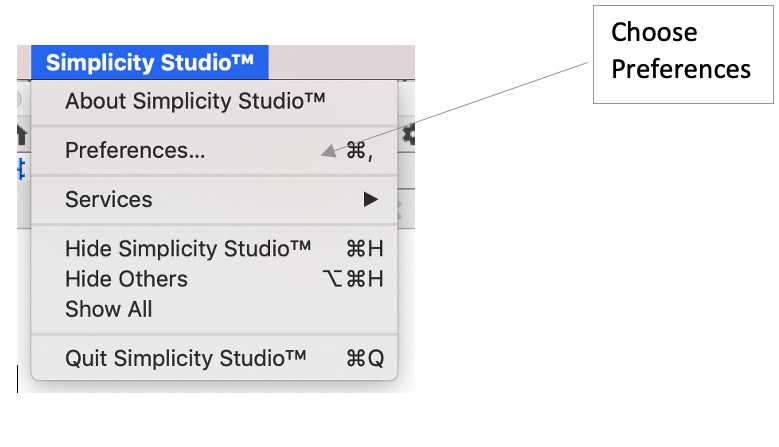Click the partially hidden home icon
Image resolution: width=779 pixels, height=447 pixels.
click(x=22, y=133)
